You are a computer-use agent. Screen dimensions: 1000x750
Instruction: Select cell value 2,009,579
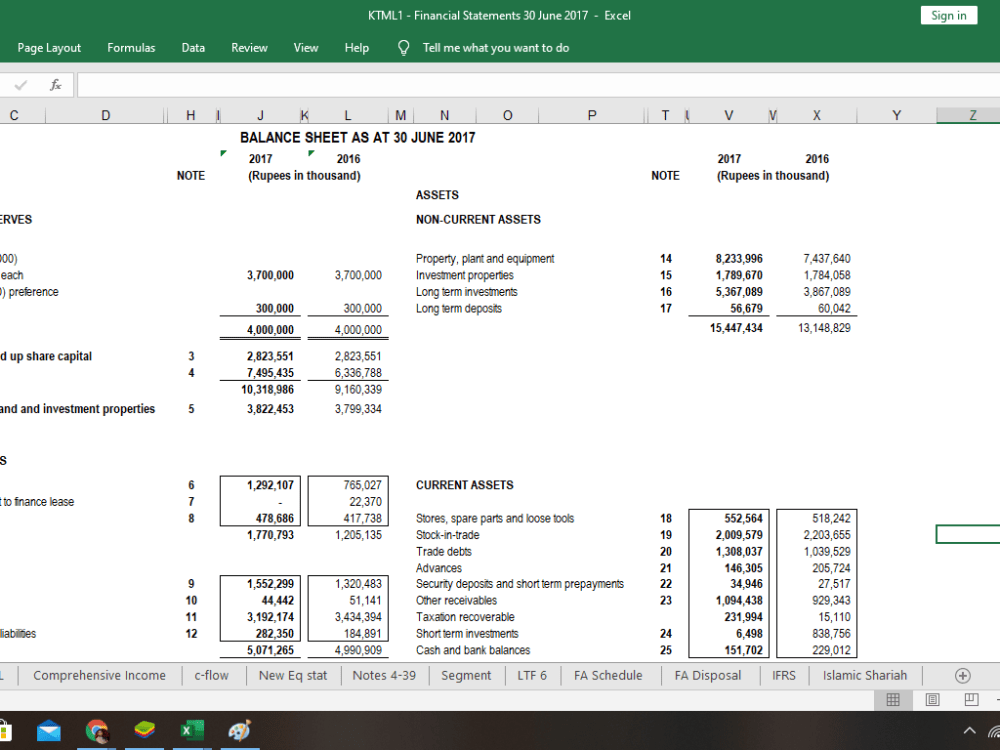click(x=739, y=534)
